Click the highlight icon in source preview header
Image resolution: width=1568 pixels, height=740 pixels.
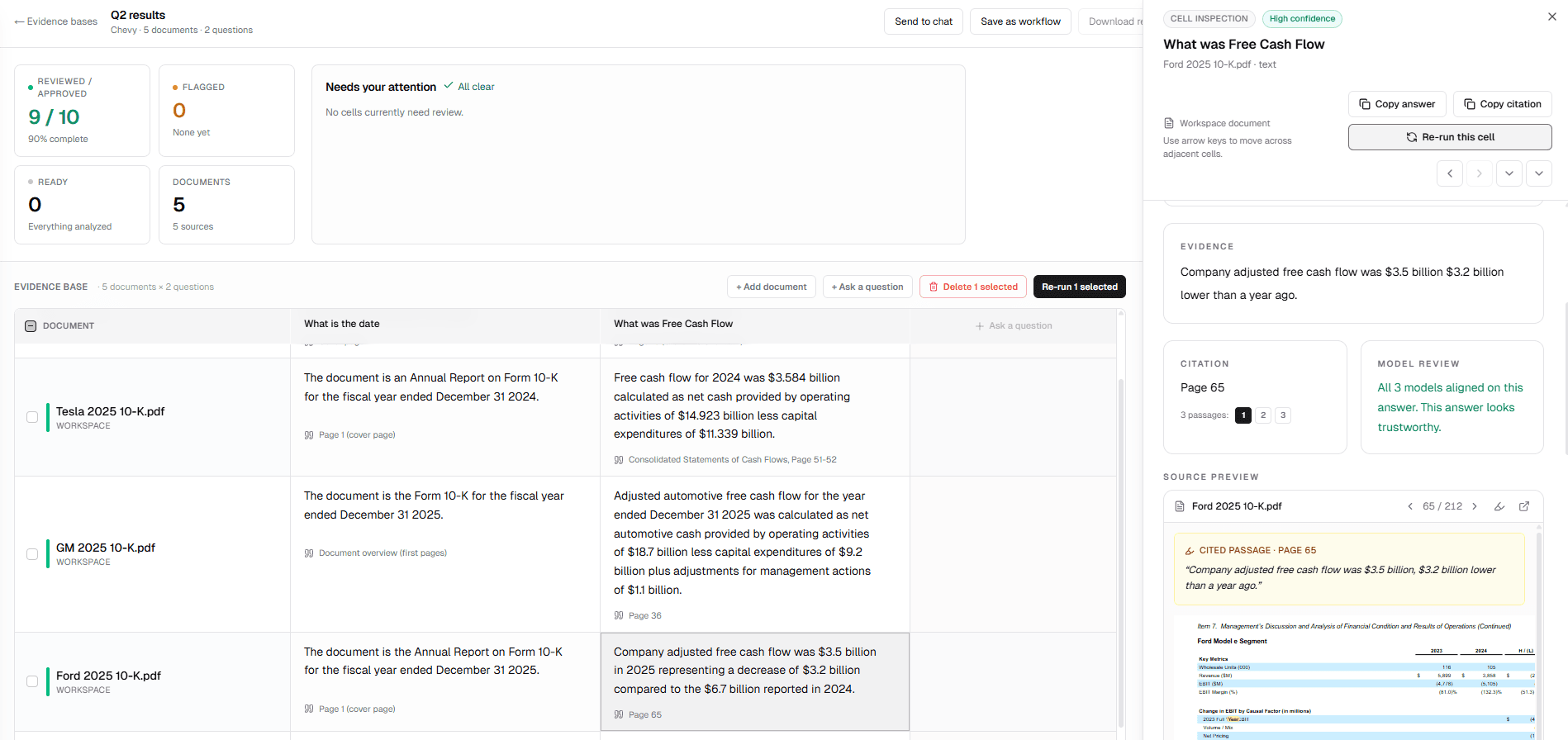coord(1499,506)
